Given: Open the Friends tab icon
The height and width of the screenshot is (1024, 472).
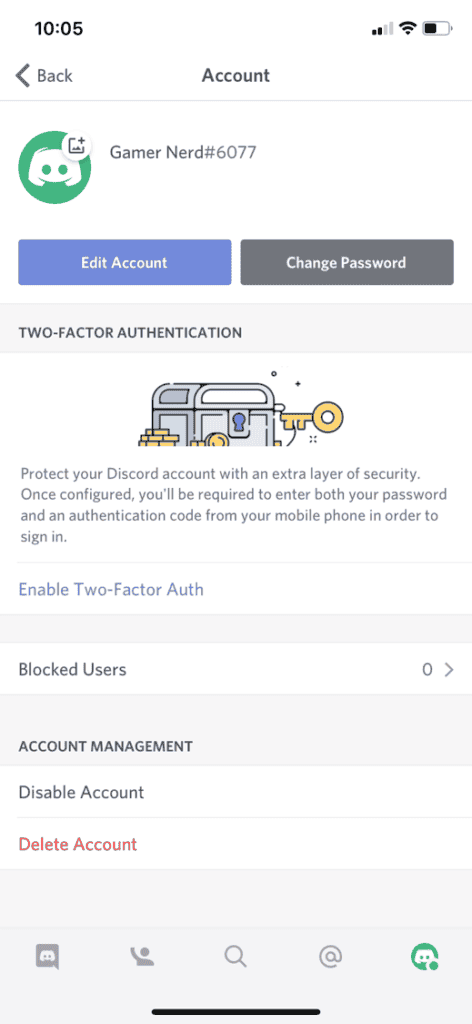Looking at the screenshot, I should pos(142,956).
